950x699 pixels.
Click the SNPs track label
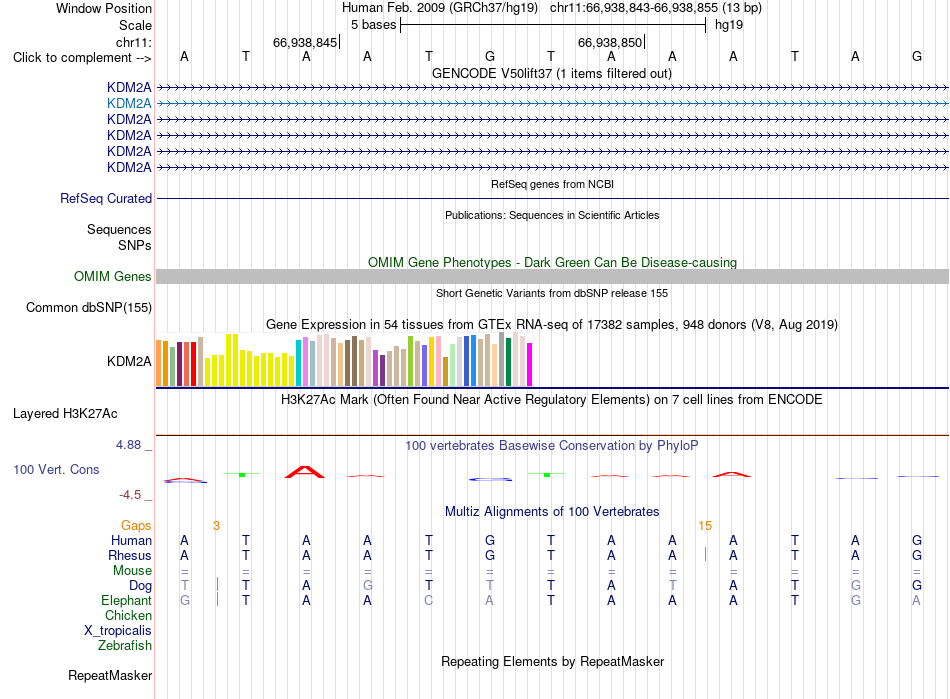click(135, 245)
